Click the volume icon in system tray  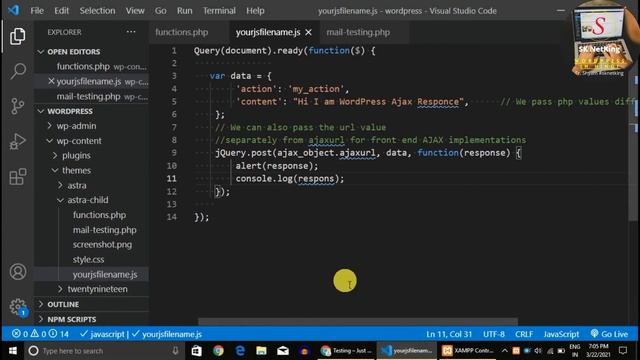point(538,351)
